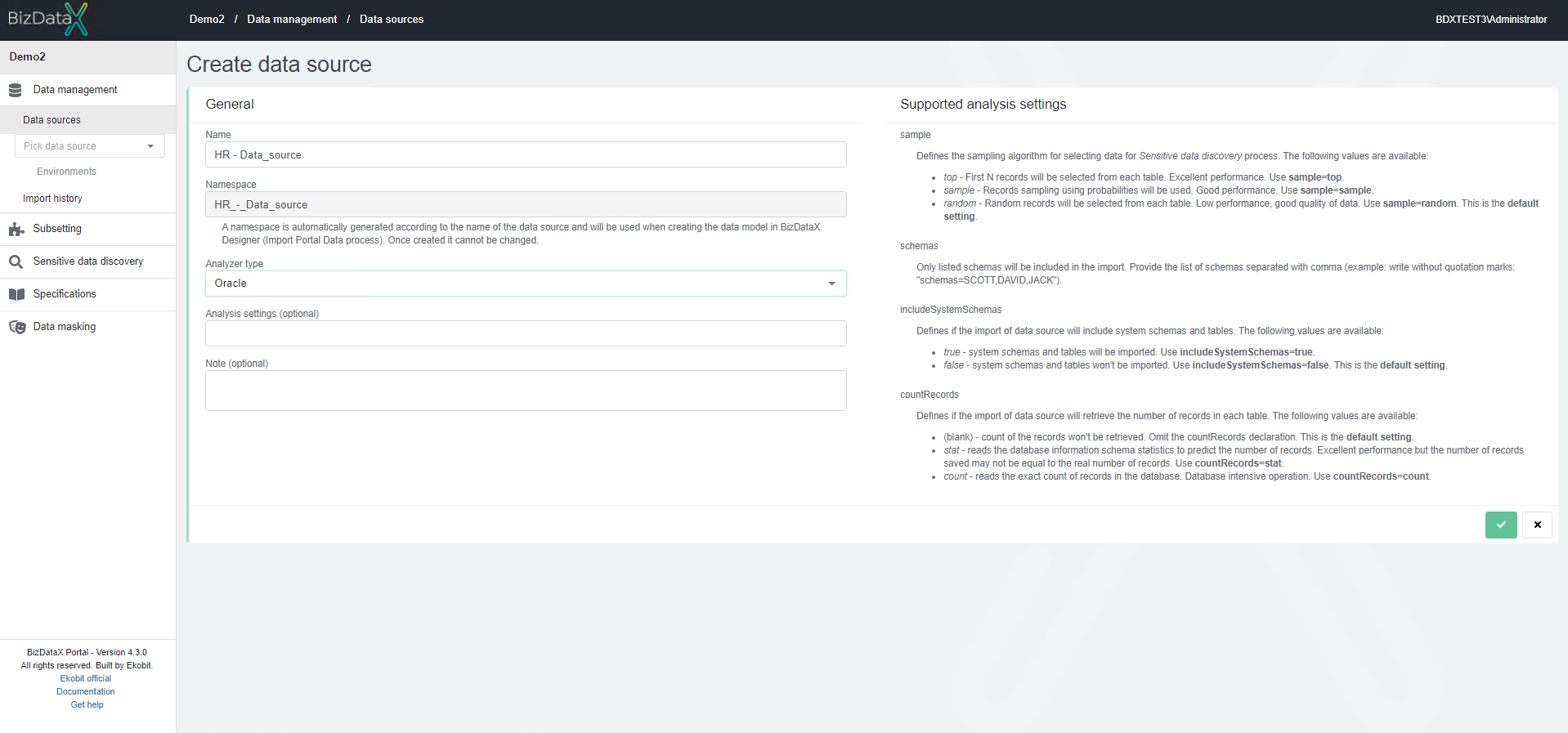
Task: Click the Namespace field
Action: 526,204
